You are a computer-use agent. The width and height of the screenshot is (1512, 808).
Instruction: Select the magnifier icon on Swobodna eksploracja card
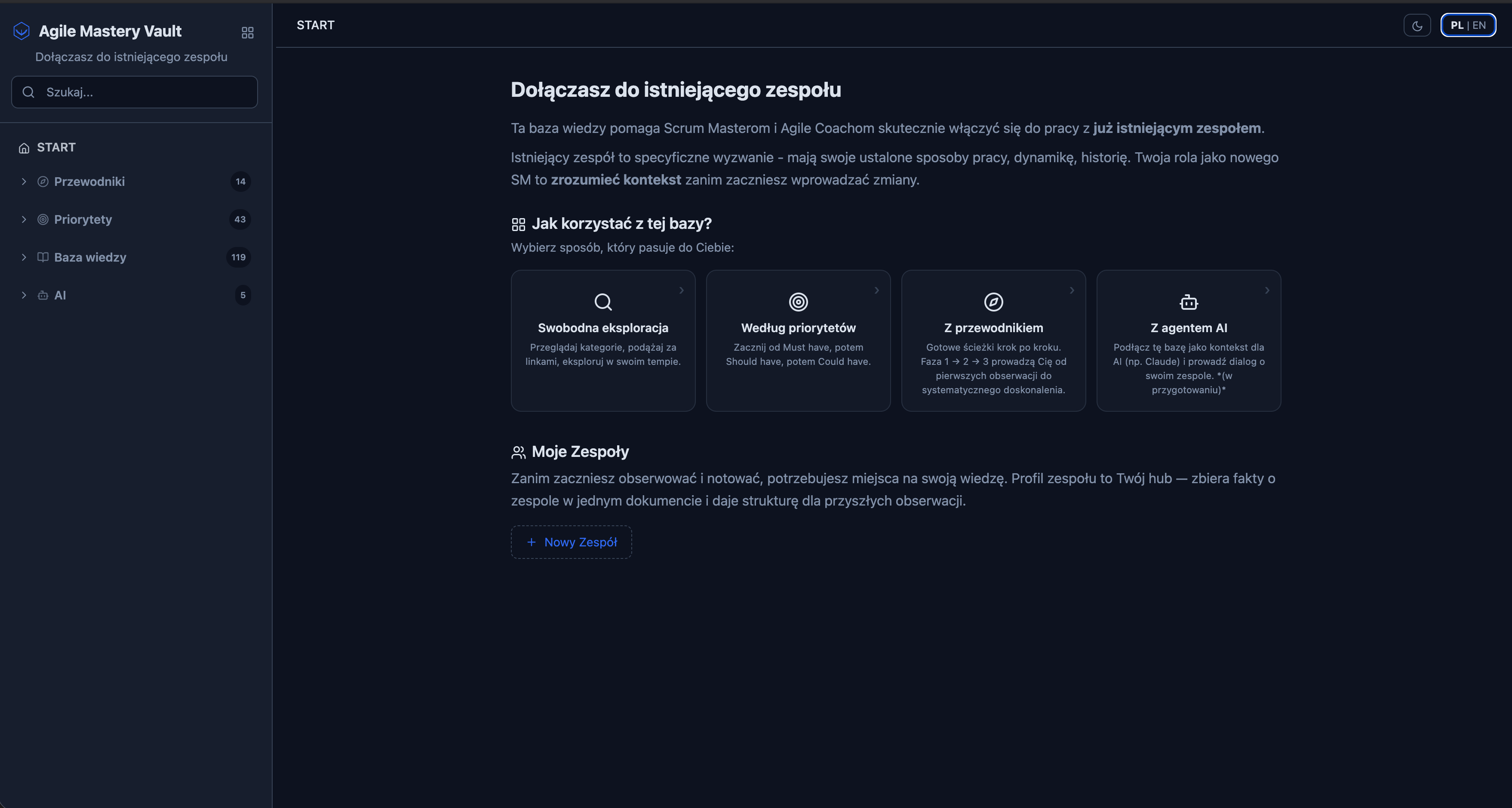(603, 302)
